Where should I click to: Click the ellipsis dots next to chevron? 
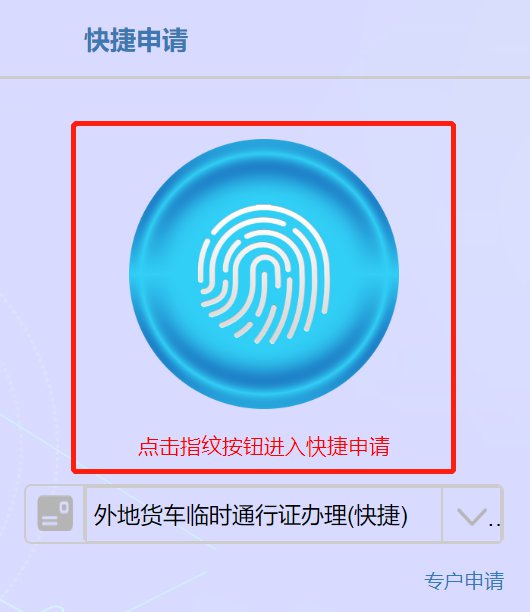pos(494,525)
